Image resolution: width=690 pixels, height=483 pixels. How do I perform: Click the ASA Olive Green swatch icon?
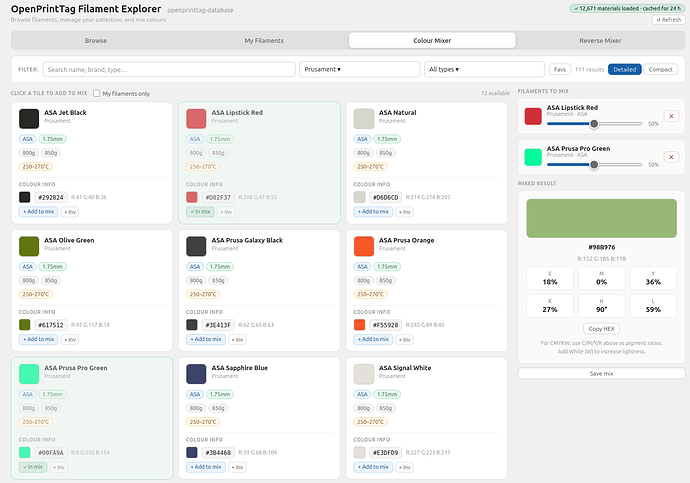pyautogui.click(x=29, y=246)
